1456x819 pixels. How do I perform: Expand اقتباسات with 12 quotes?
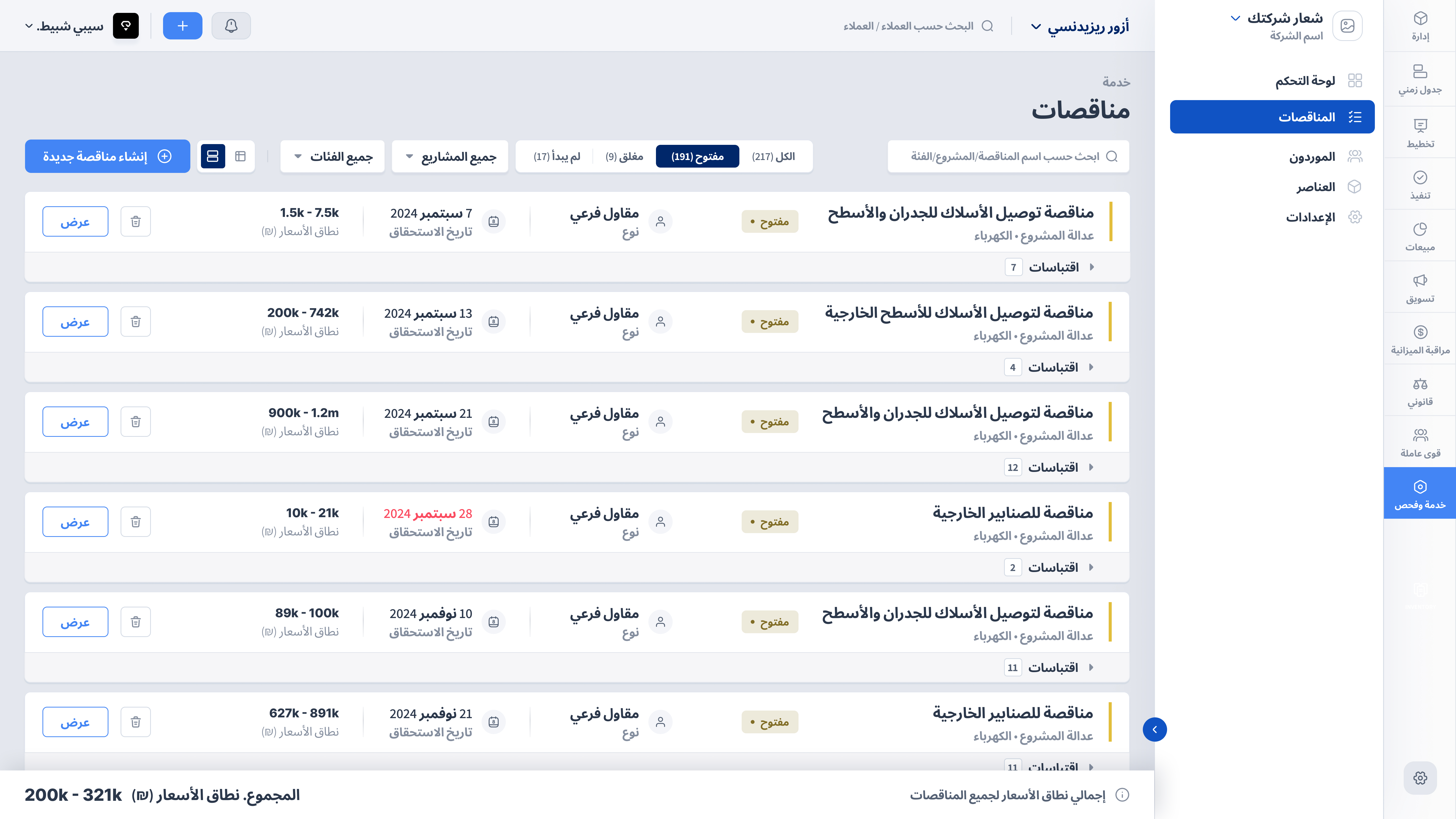pyautogui.click(x=1050, y=467)
